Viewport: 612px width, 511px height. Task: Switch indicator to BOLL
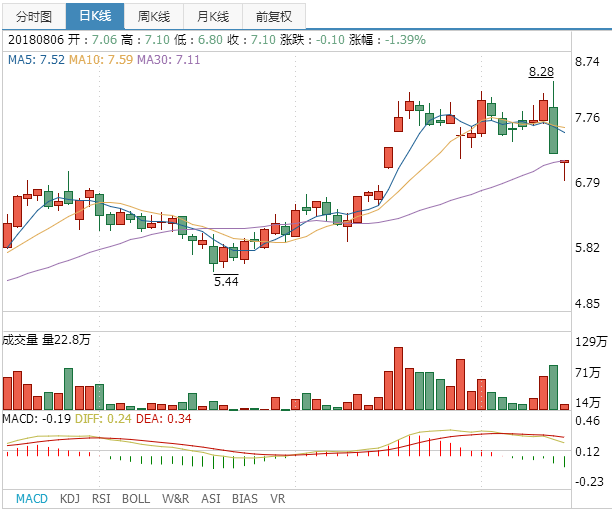pos(136,499)
